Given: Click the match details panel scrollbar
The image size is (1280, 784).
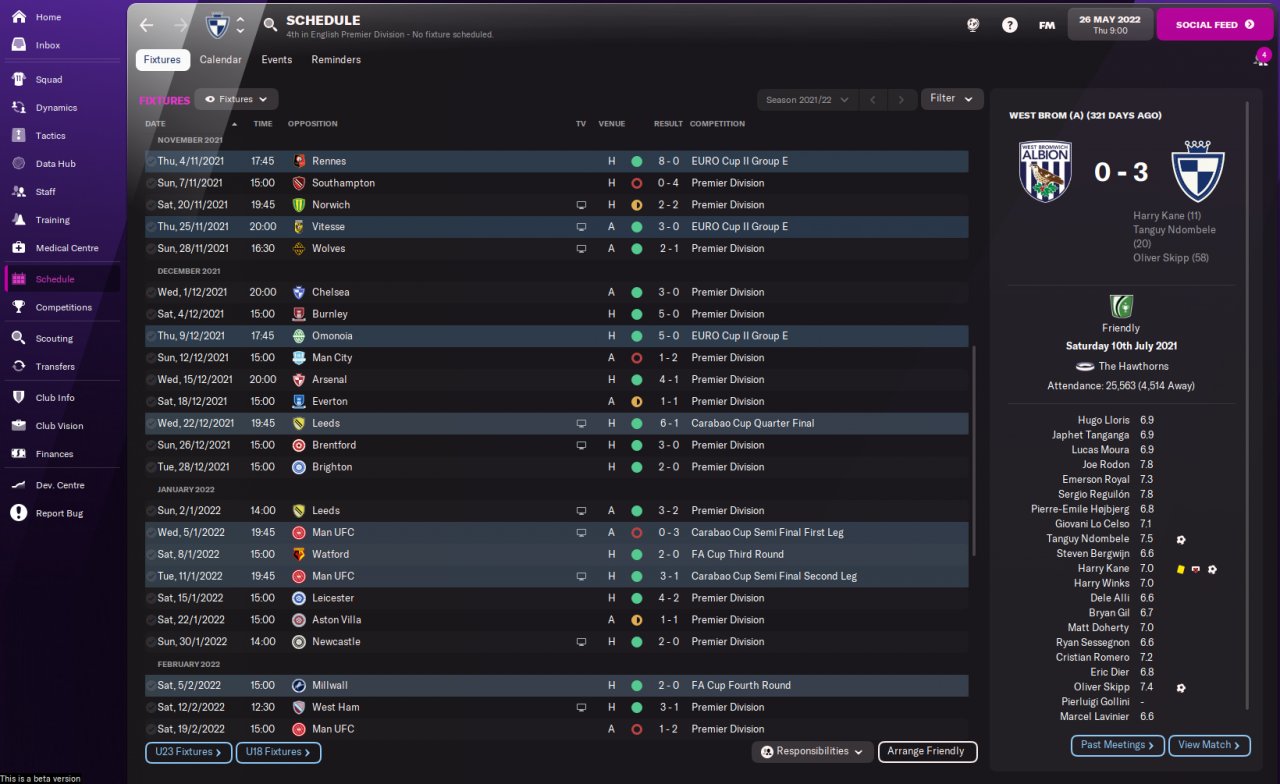Looking at the screenshot, I should tap(1248, 405).
